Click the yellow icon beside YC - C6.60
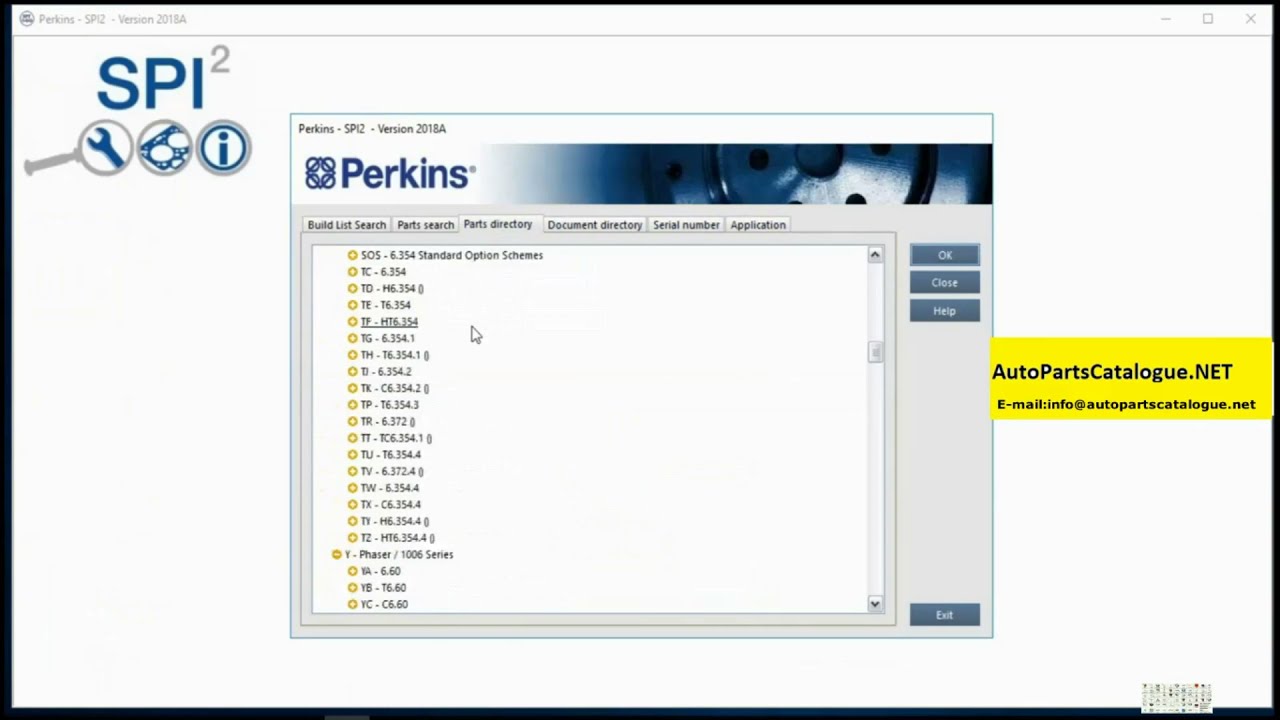The image size is (1280, 720). (x=352, y=604)
